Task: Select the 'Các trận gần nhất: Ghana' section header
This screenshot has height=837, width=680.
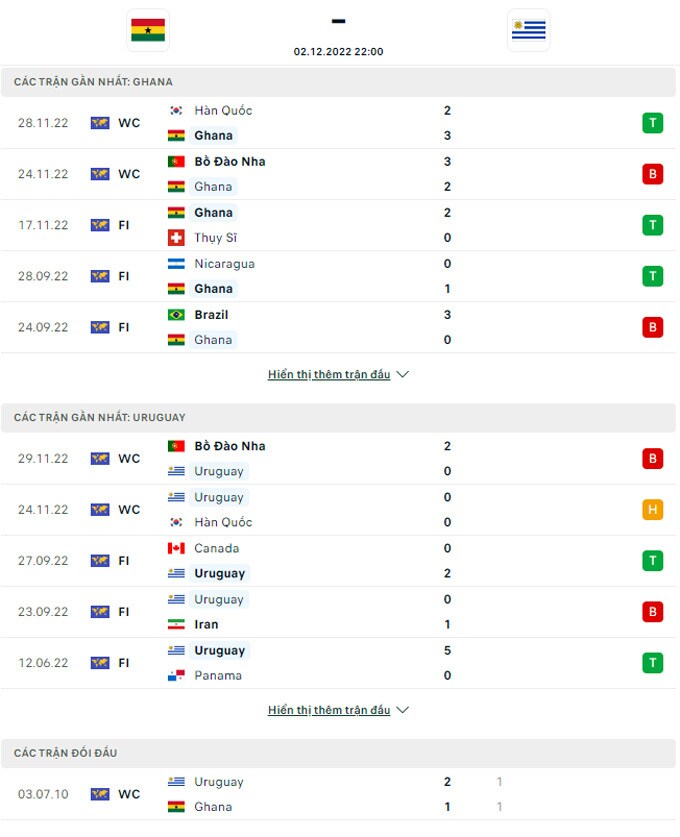Action: click(93, 82)
